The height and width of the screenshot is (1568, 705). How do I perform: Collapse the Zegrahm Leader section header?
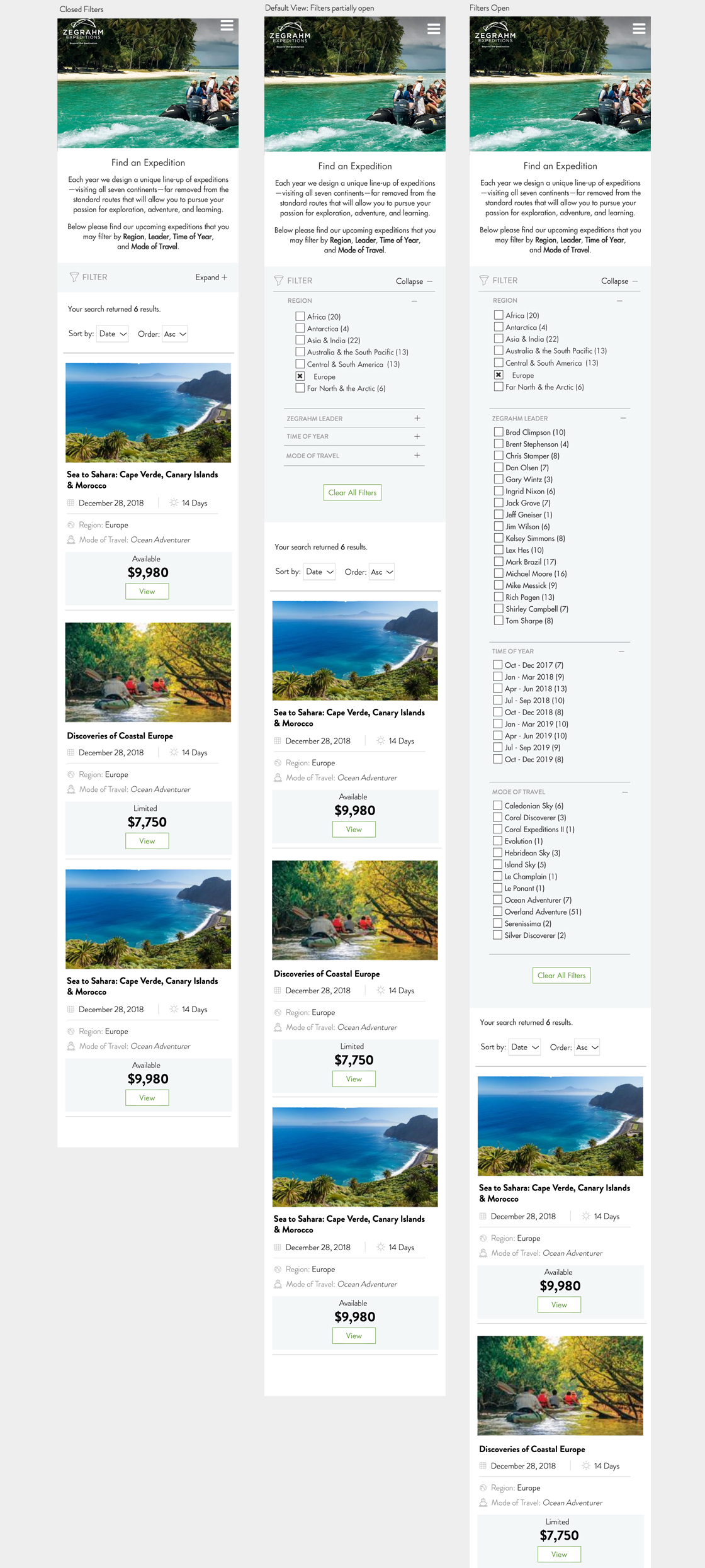point(559,418)
